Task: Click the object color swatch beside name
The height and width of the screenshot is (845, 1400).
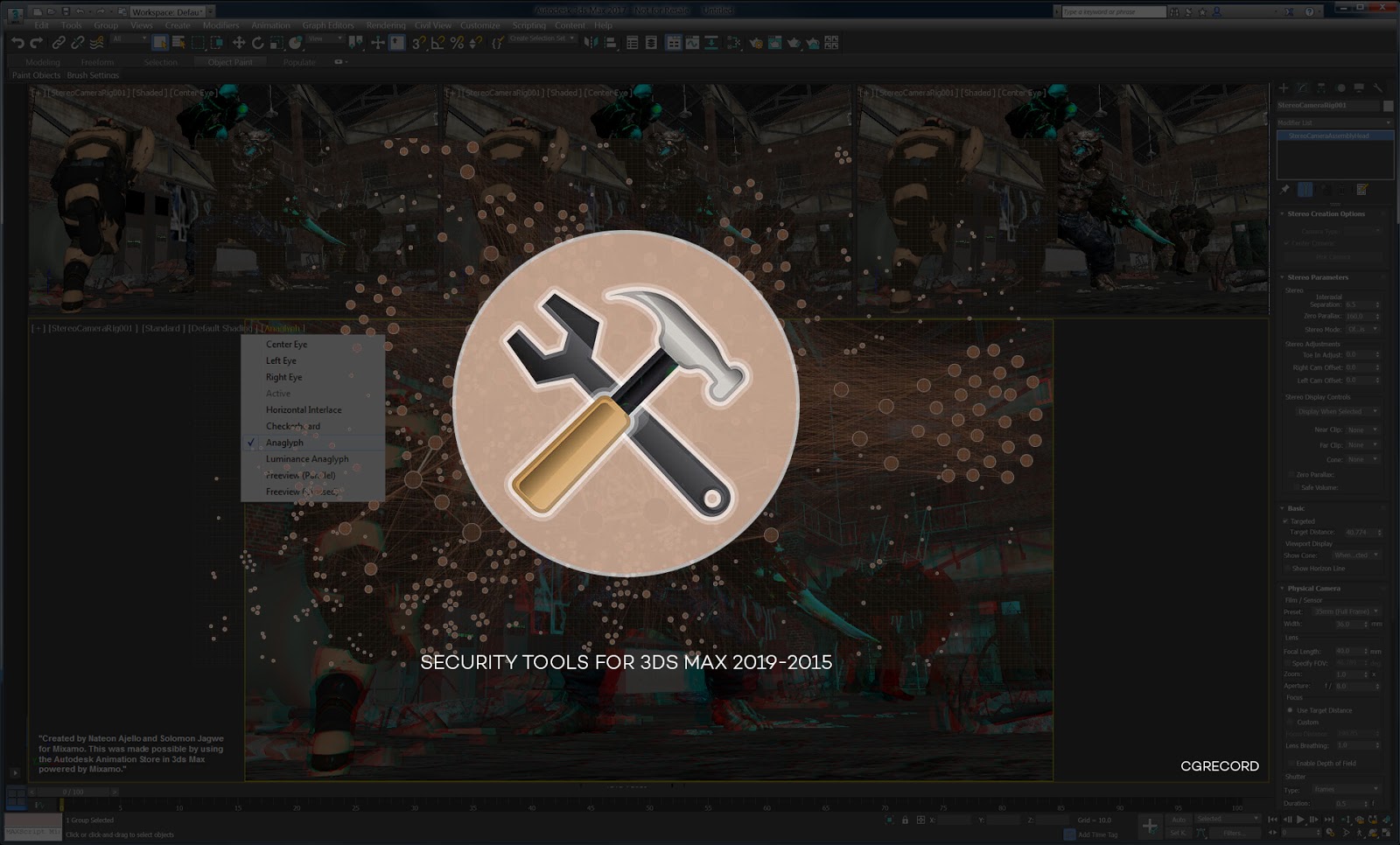Action: pos(1388,106)
